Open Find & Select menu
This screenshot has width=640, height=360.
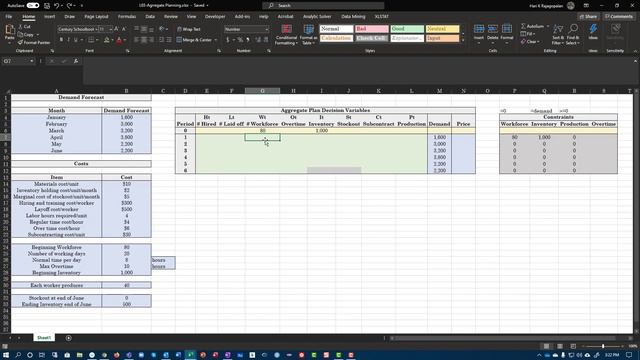pos(573,34)
